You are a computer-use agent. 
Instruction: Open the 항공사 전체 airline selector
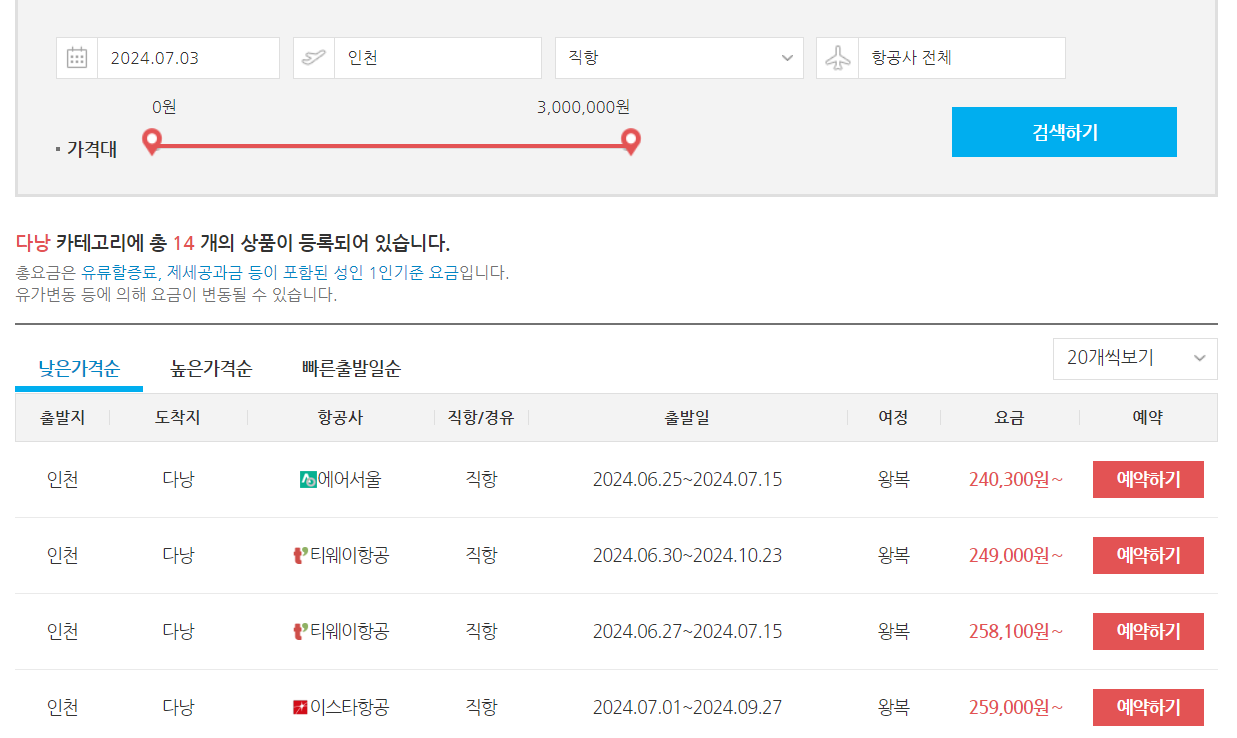click(x=961, y=57)
